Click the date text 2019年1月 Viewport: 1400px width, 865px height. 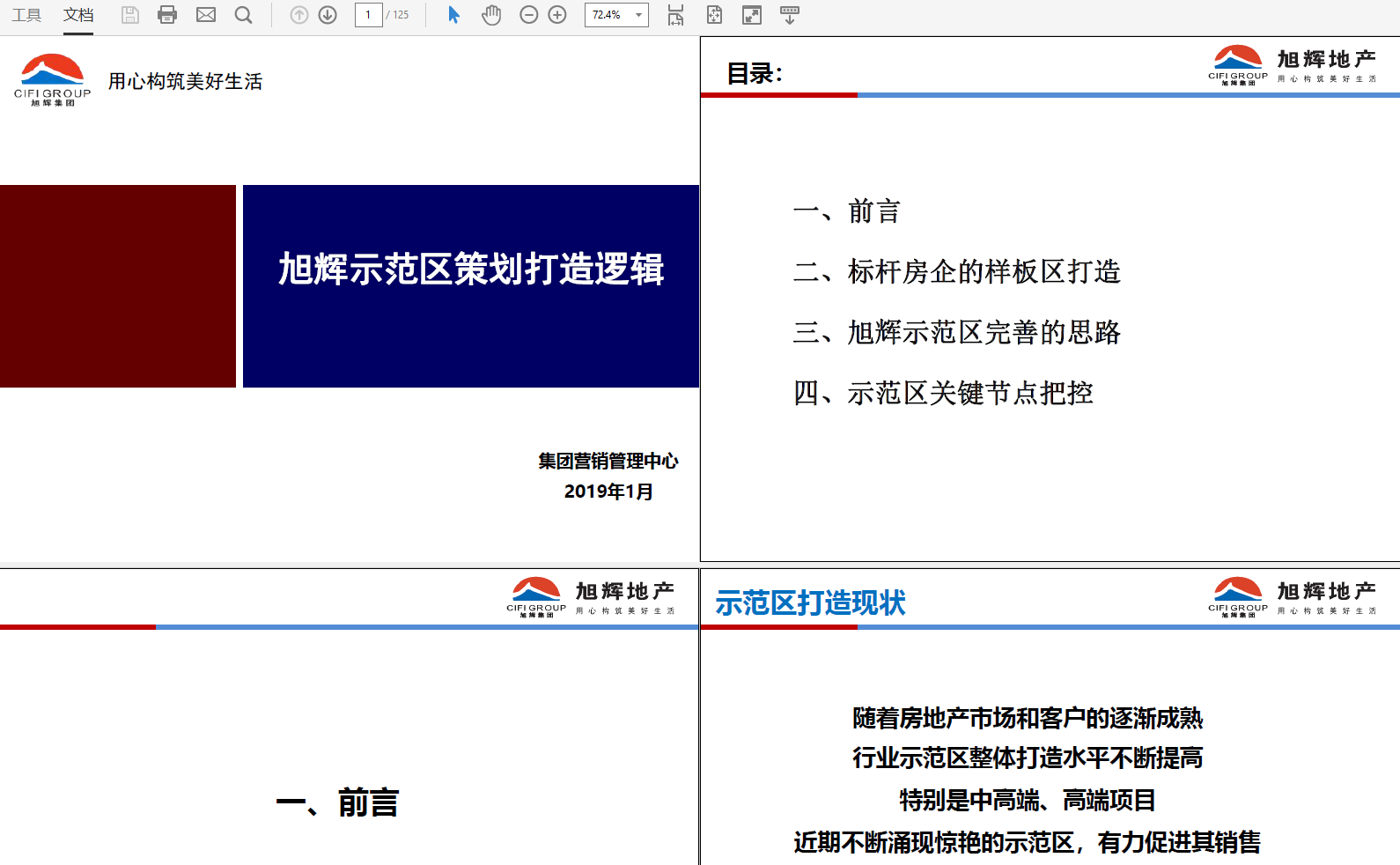click(608, 492)
